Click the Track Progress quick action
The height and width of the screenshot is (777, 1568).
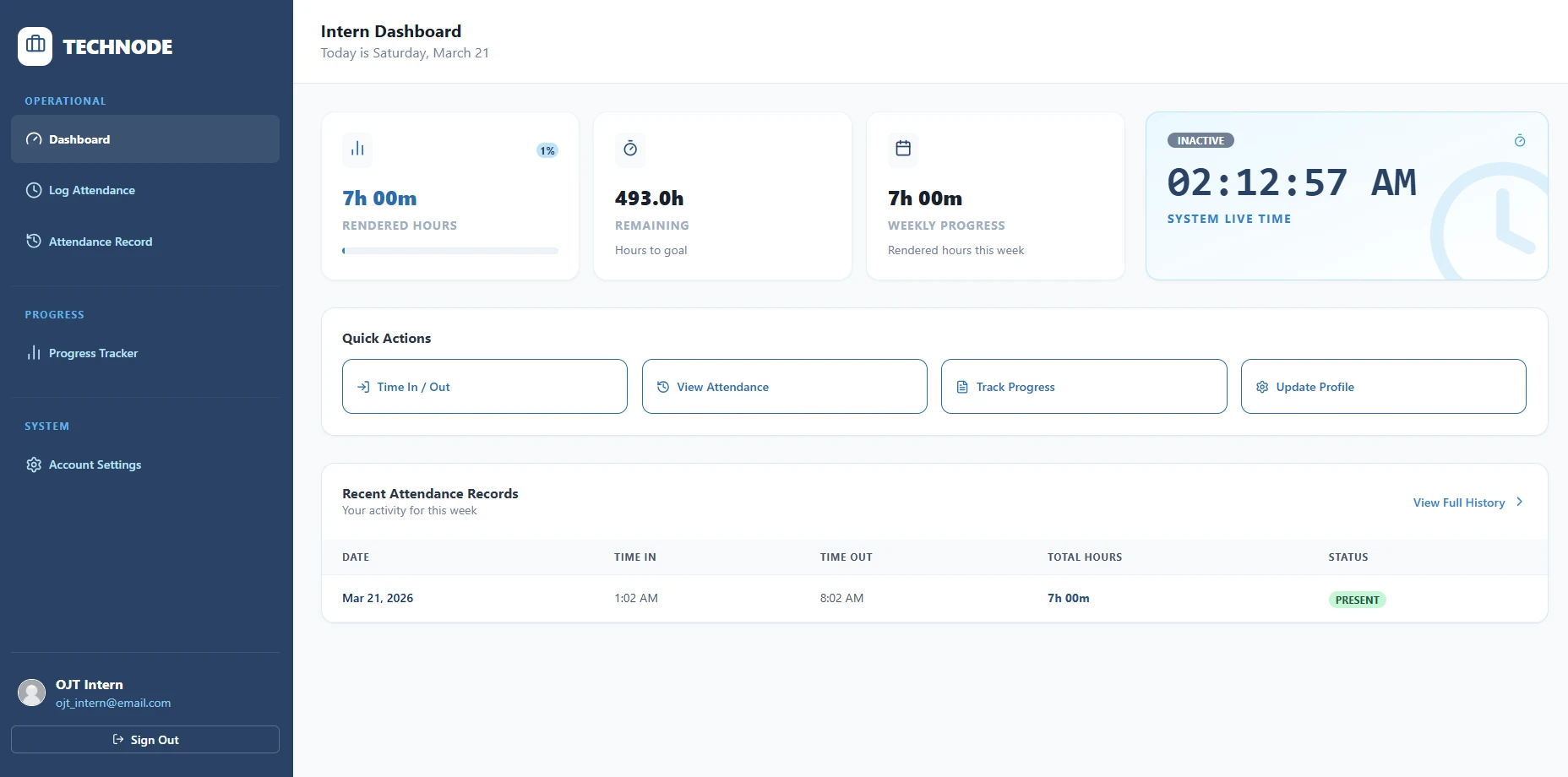click(x=1084, y=387)
